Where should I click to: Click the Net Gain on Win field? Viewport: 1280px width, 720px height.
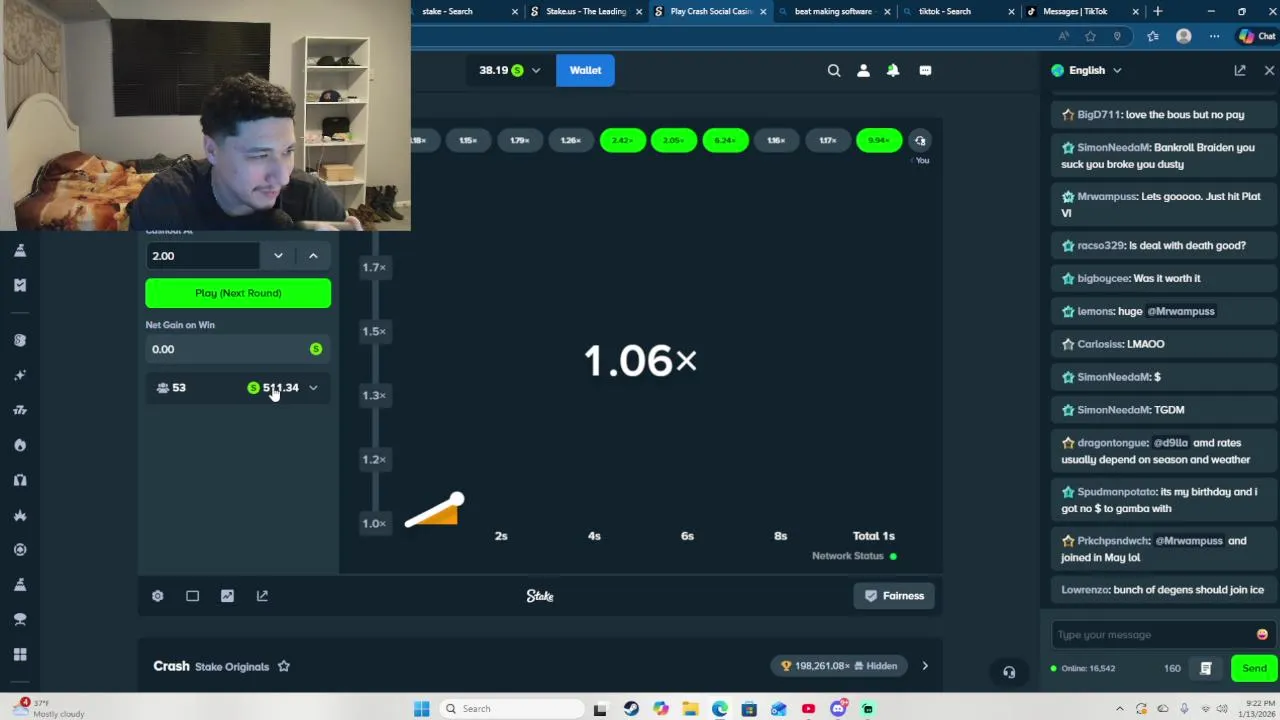click(x=238, y=349)
